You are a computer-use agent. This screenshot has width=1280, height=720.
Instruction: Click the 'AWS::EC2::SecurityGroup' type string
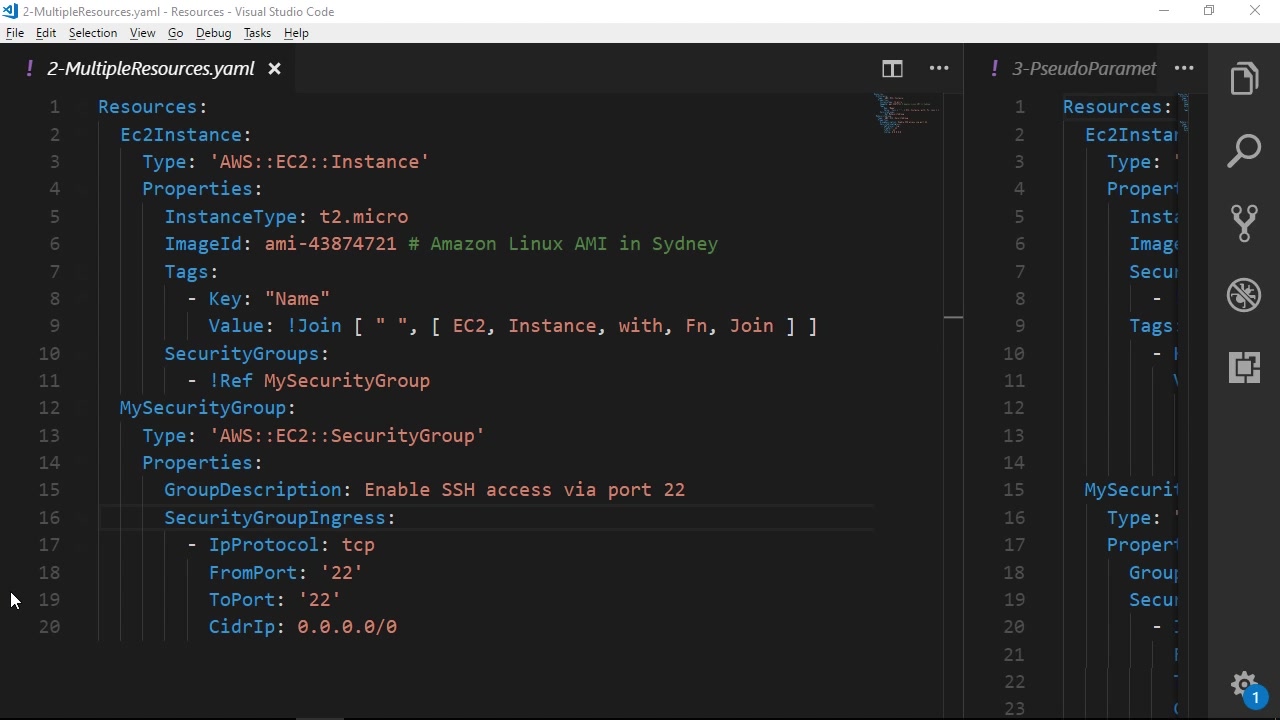click(x=347, y=436)
